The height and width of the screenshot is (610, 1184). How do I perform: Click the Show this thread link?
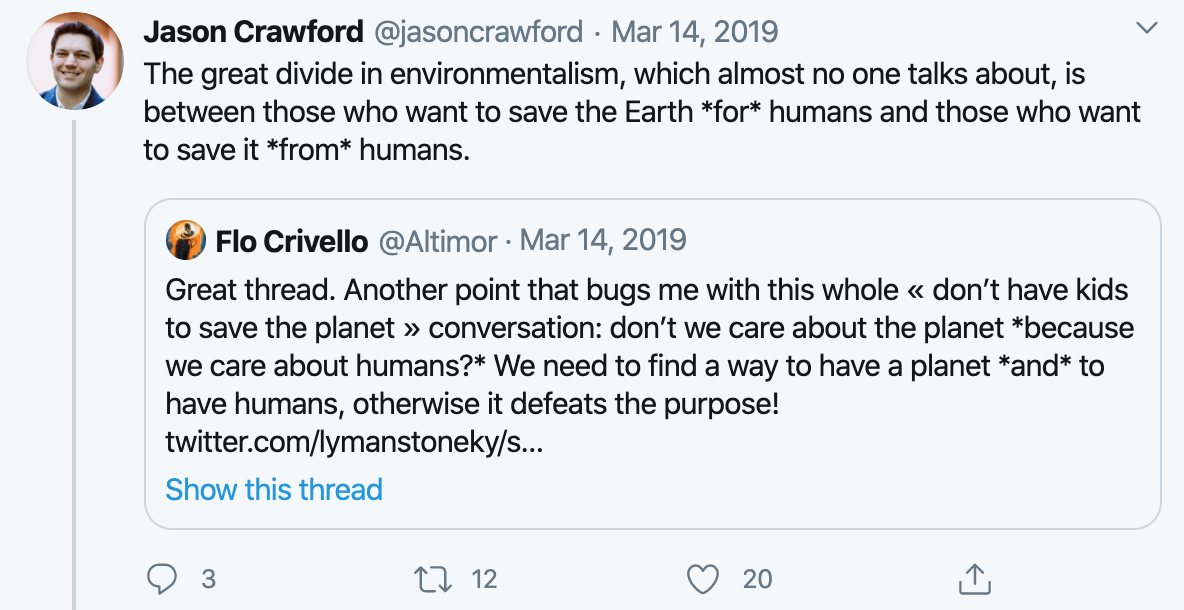(274, 489)
